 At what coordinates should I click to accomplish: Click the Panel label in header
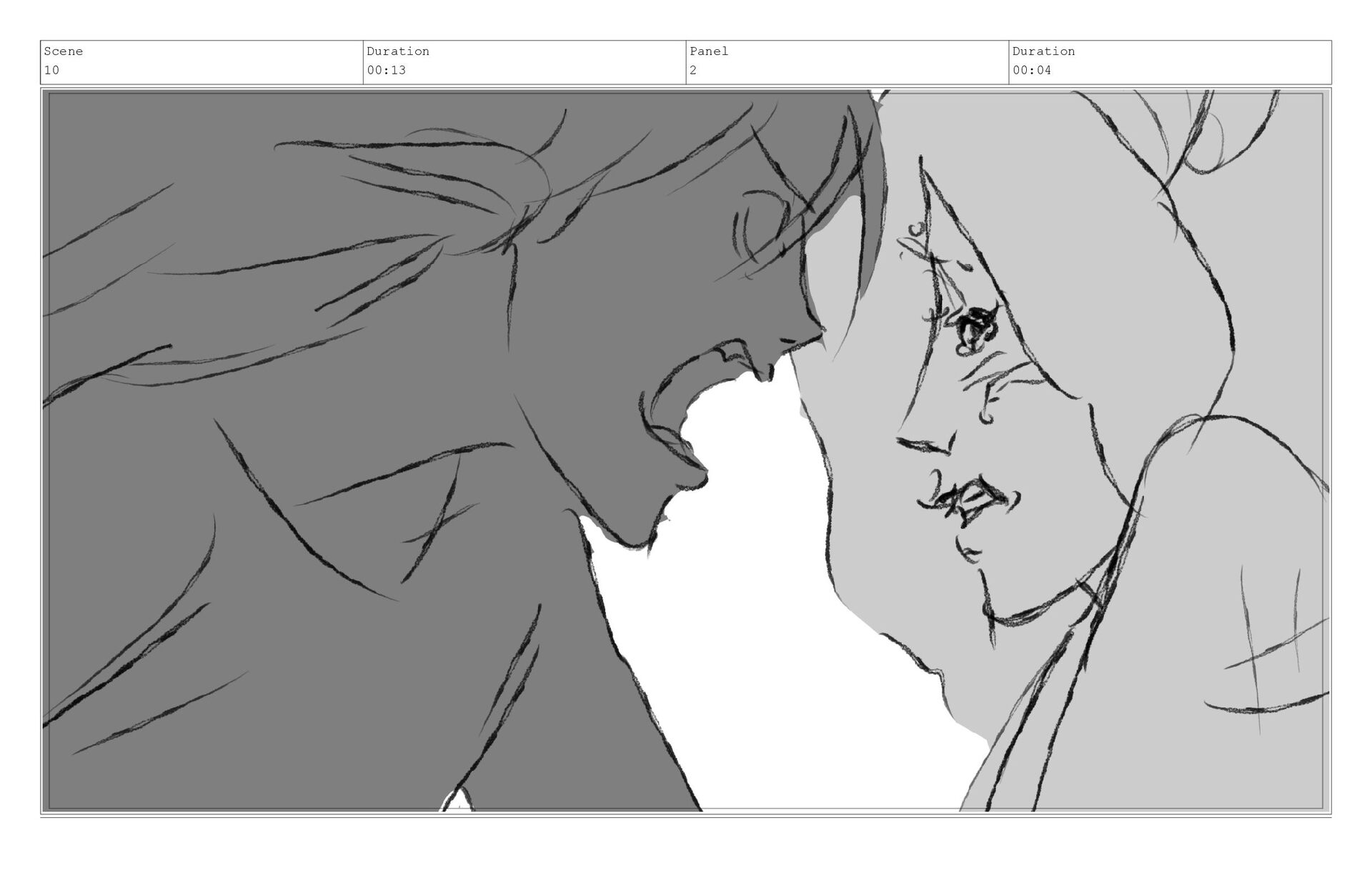pyautogui.click(x=708, y=51)
